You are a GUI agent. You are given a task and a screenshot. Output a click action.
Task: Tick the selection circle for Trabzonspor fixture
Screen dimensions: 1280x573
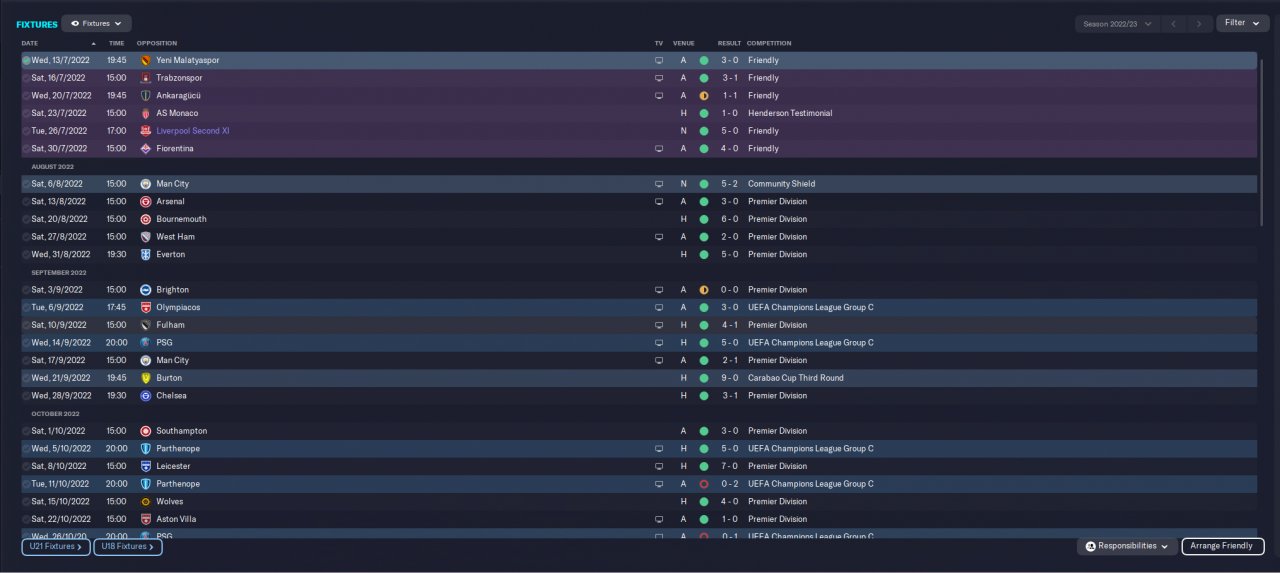click(27, 78)
